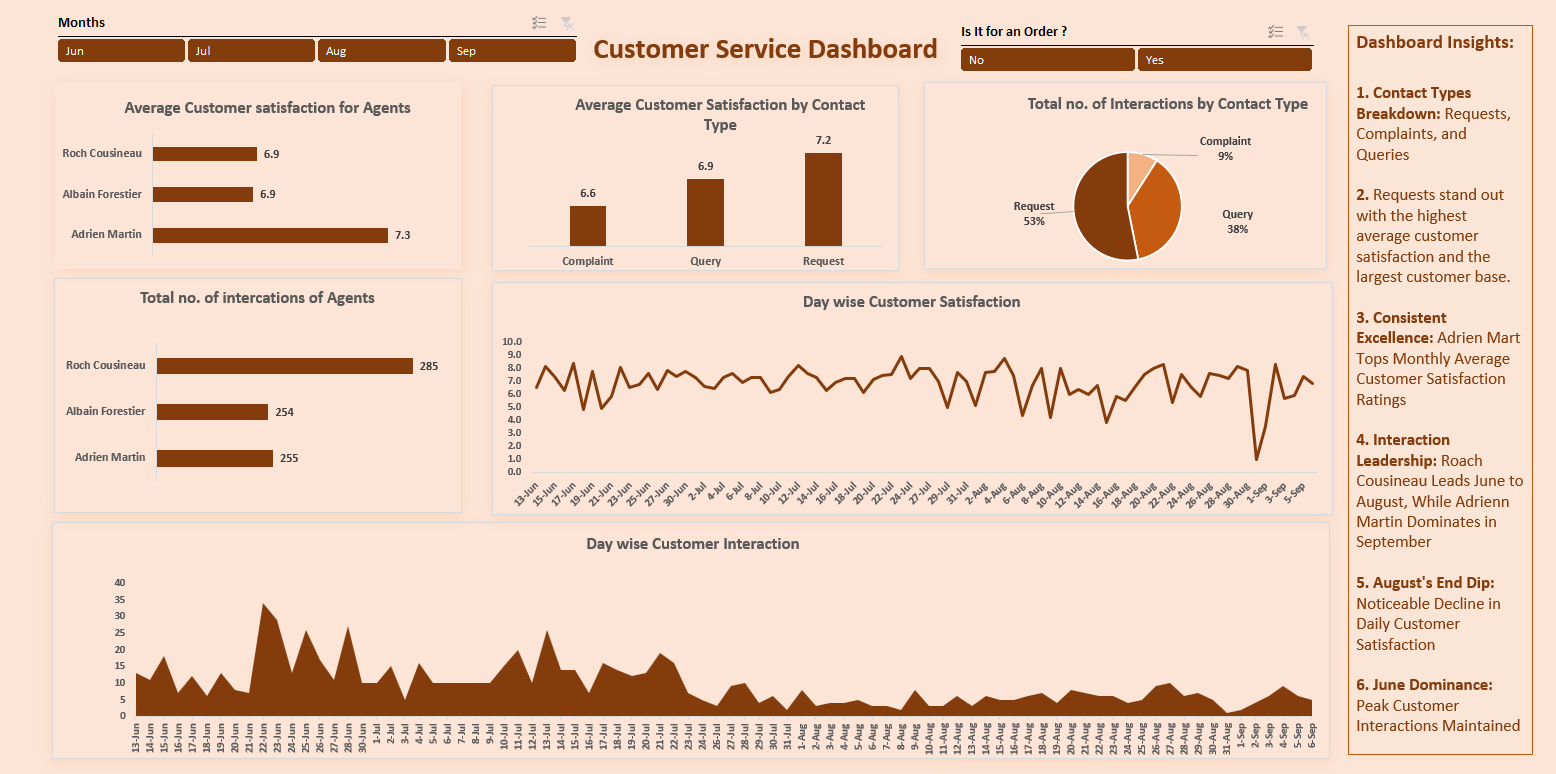
Task: Select the Day wise Customer Satisfaction chart title
Action: coord(911,301)
